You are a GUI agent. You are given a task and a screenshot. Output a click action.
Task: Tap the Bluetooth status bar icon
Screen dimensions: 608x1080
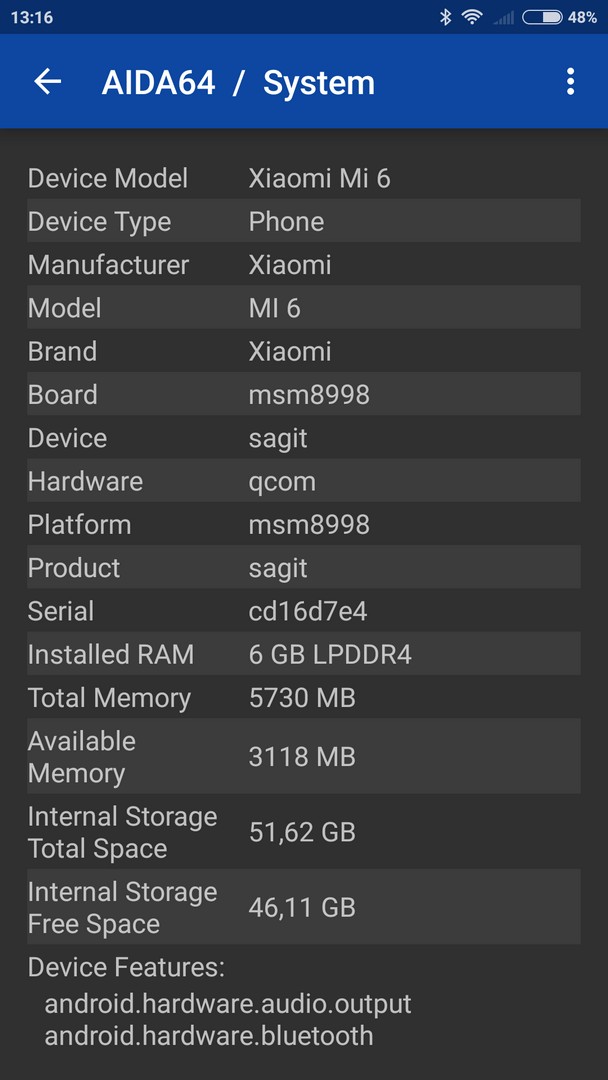(x=445, y=17)
